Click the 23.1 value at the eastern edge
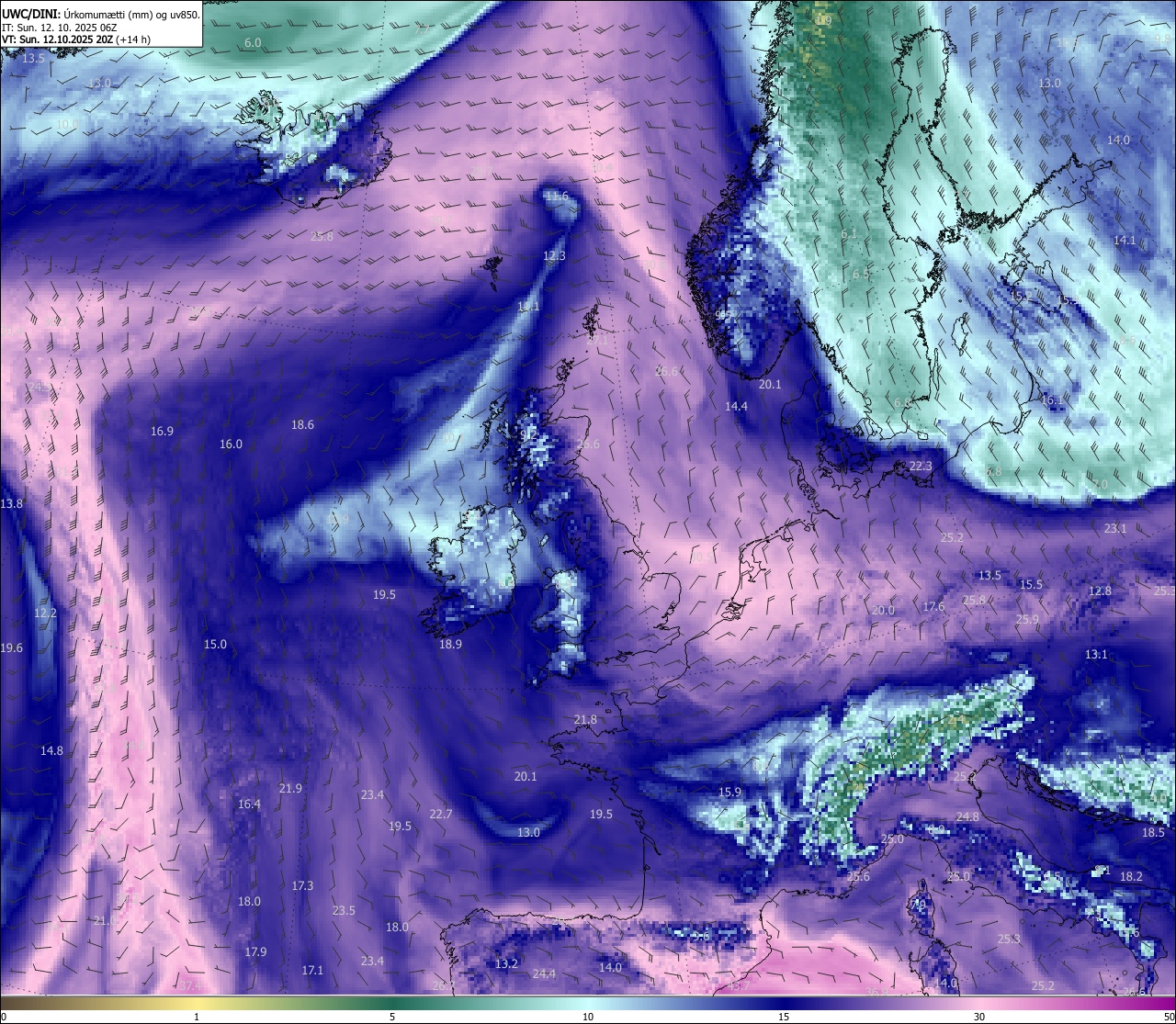 pos(1115,528)
